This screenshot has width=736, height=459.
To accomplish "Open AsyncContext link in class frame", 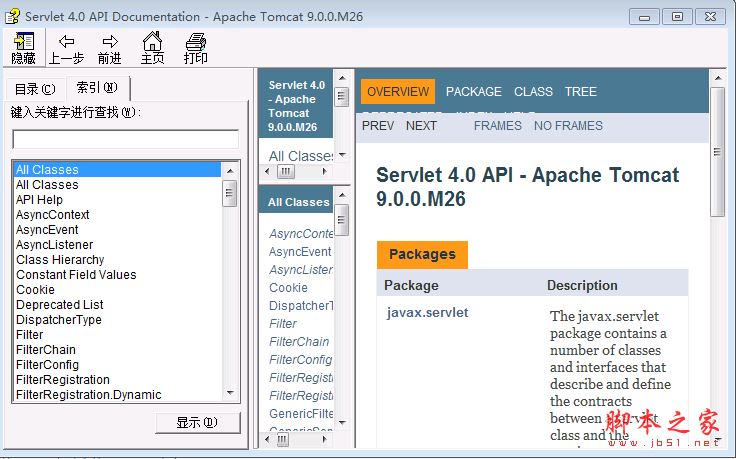I will [x=301, y=234].
